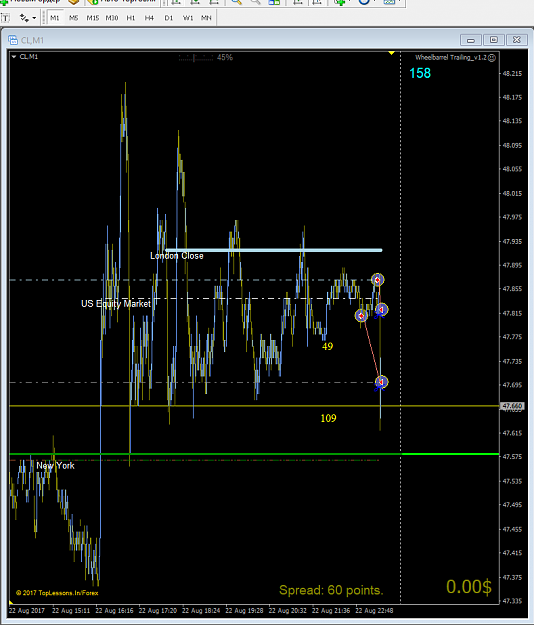Click the cyan 158 value
This screenshot has height=625, width=534.
[x=420, y=73]
